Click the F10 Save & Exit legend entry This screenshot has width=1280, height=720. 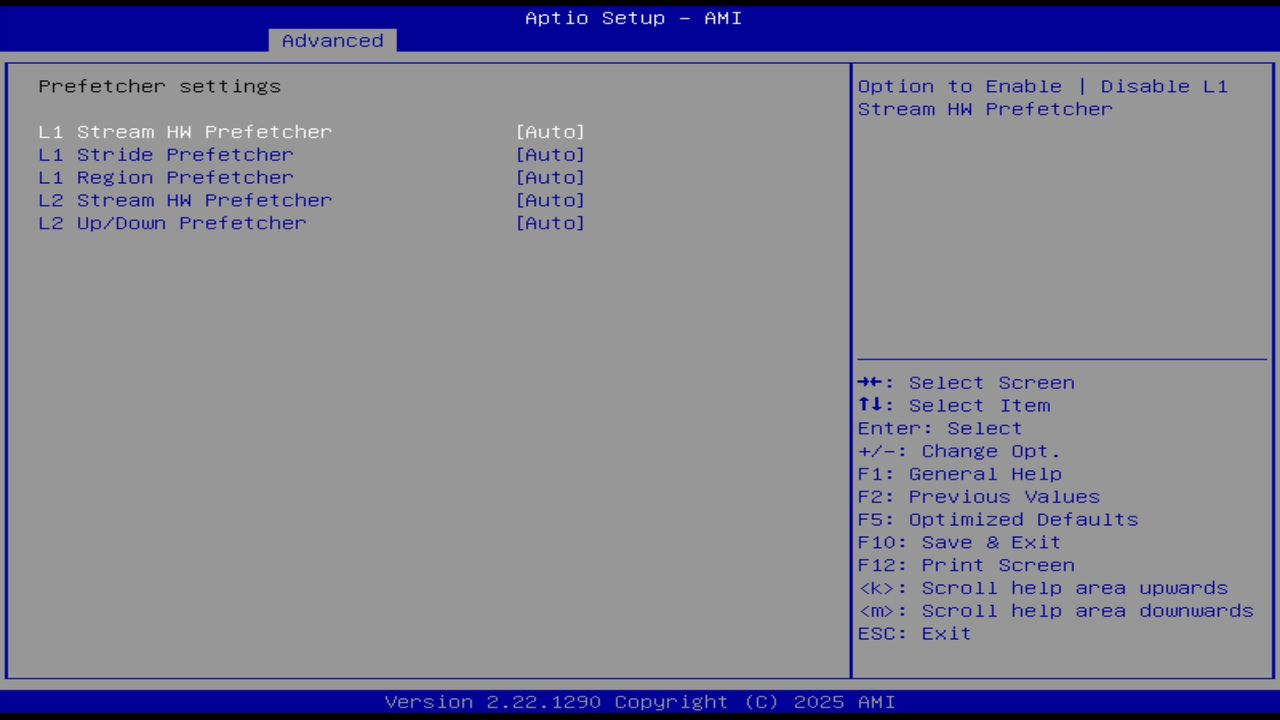click(x=958, y=541)
